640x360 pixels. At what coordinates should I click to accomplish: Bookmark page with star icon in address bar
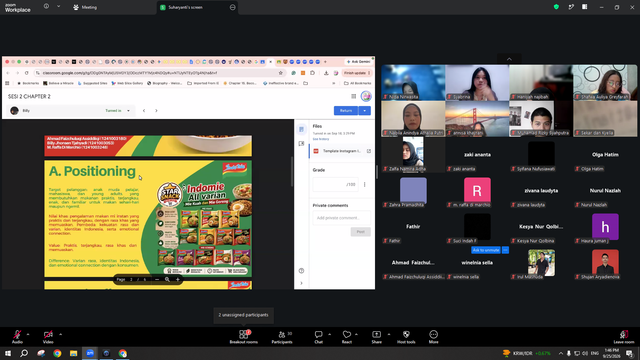coord(280,73)
